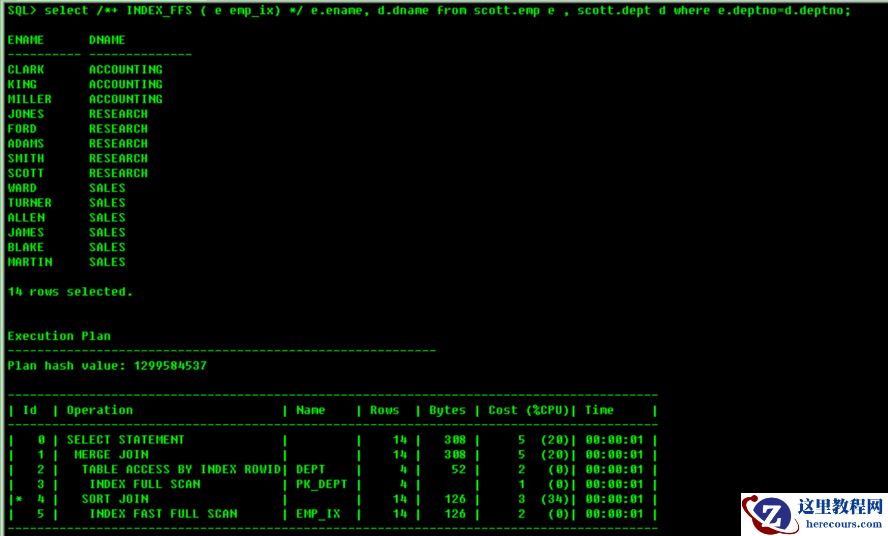Image resolution: width=888 pixels, height=536 pixels.
Task: Click the (34) CPU percentage for SORT JOIN
Action: pos(554,499)
